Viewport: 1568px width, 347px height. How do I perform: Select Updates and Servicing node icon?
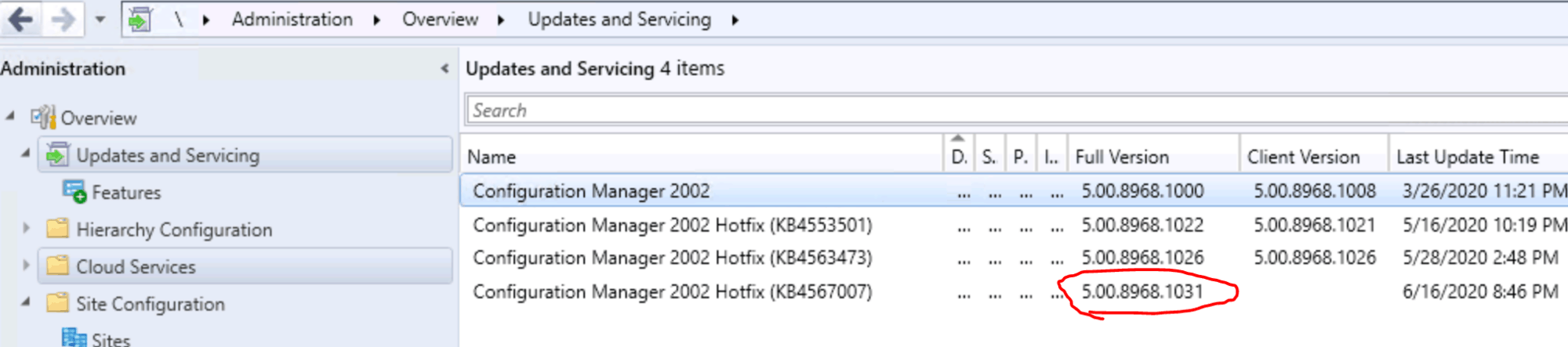[x=57, y=155]
